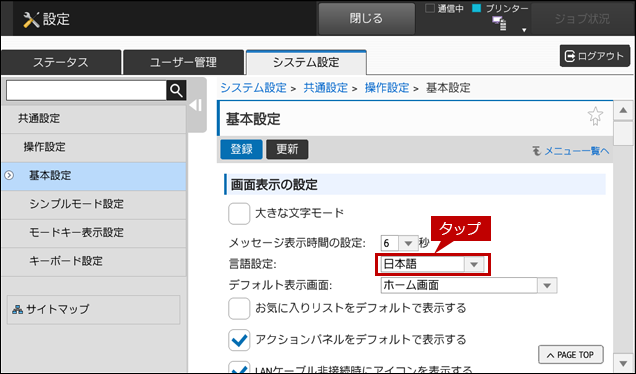This screenshot has width=636, height=374.
Task: Click the 登録 button
Action: click(241, 149)
